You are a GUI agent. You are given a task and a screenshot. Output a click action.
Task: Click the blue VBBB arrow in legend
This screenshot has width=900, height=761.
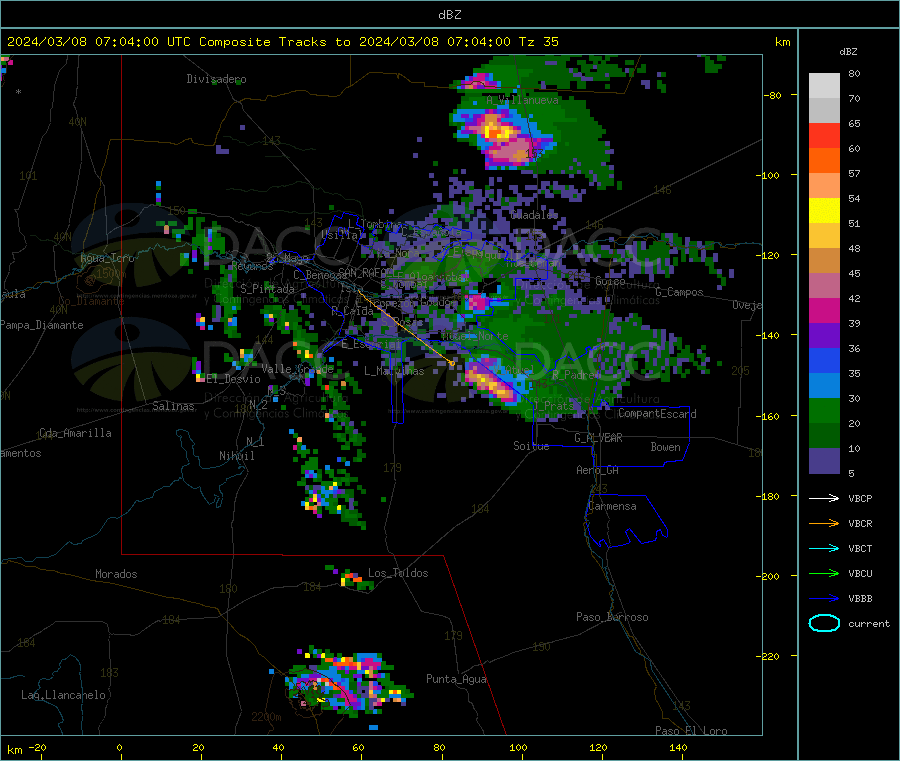coord(824,599)
